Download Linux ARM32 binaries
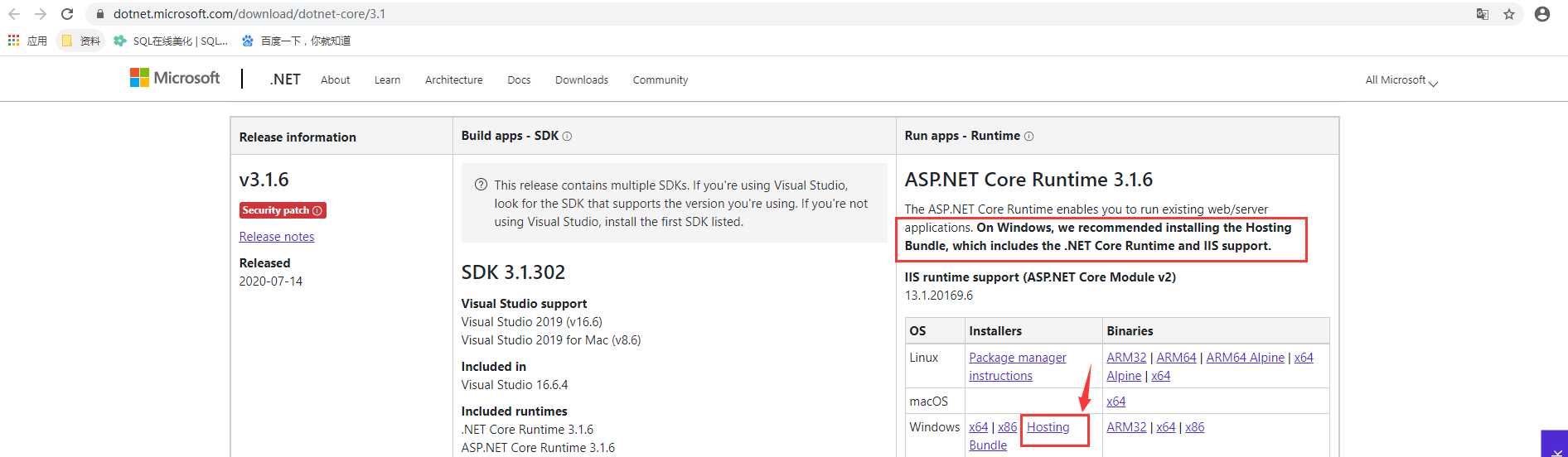 pos(1126,358)
